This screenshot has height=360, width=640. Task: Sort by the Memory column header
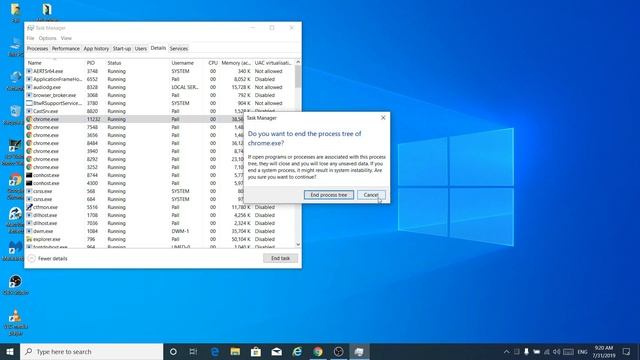236,63
